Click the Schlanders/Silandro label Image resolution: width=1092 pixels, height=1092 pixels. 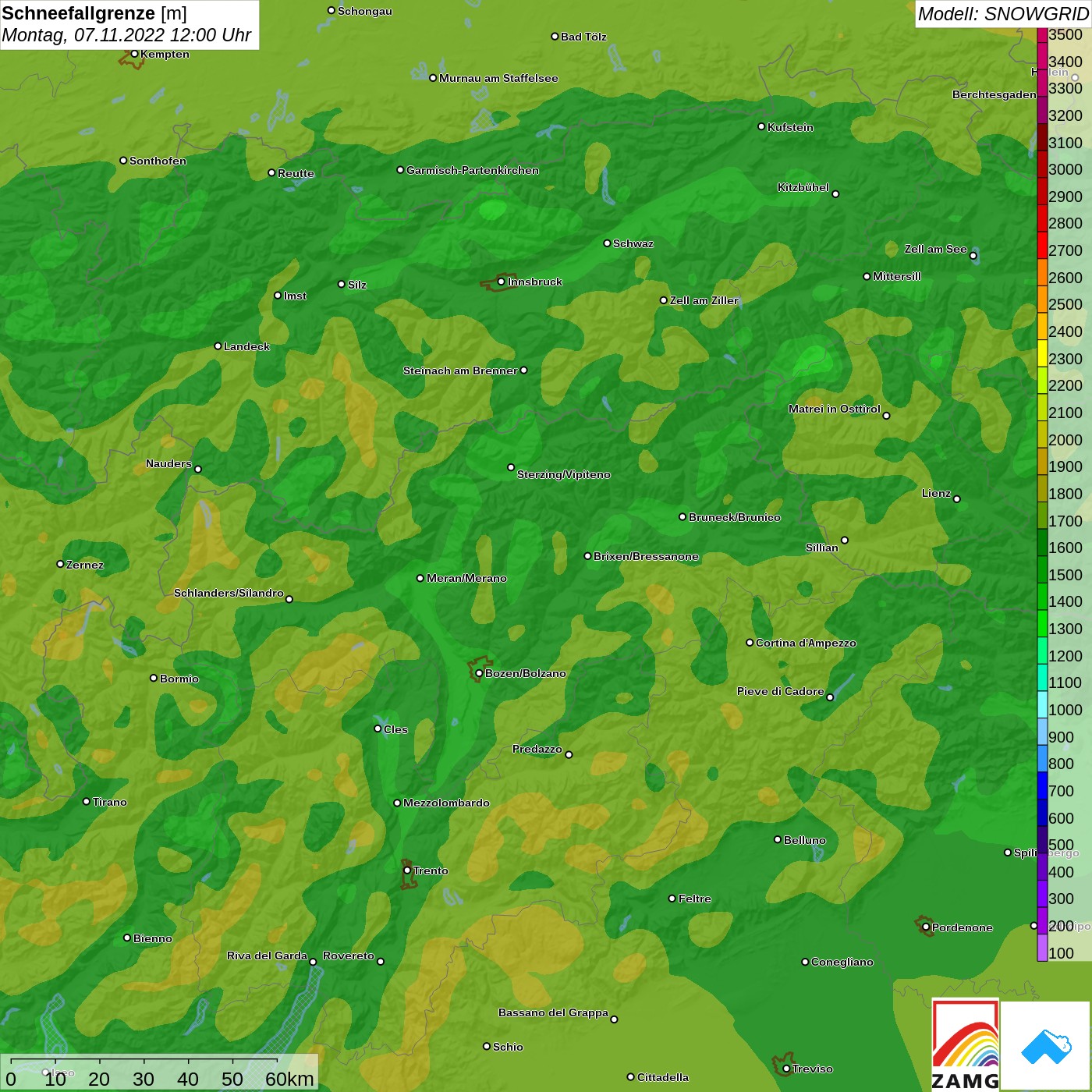(229, 593)
